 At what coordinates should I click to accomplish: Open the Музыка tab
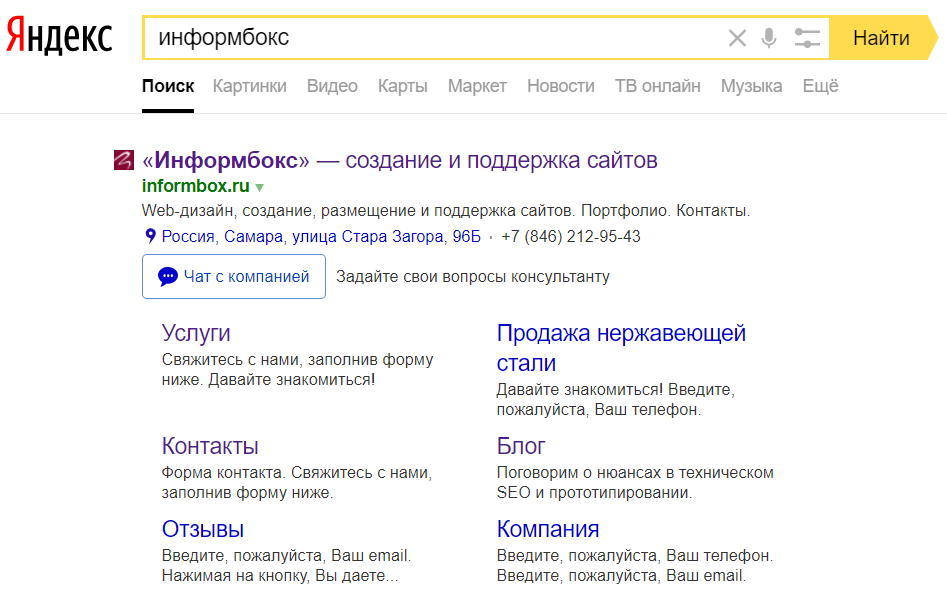751,86
